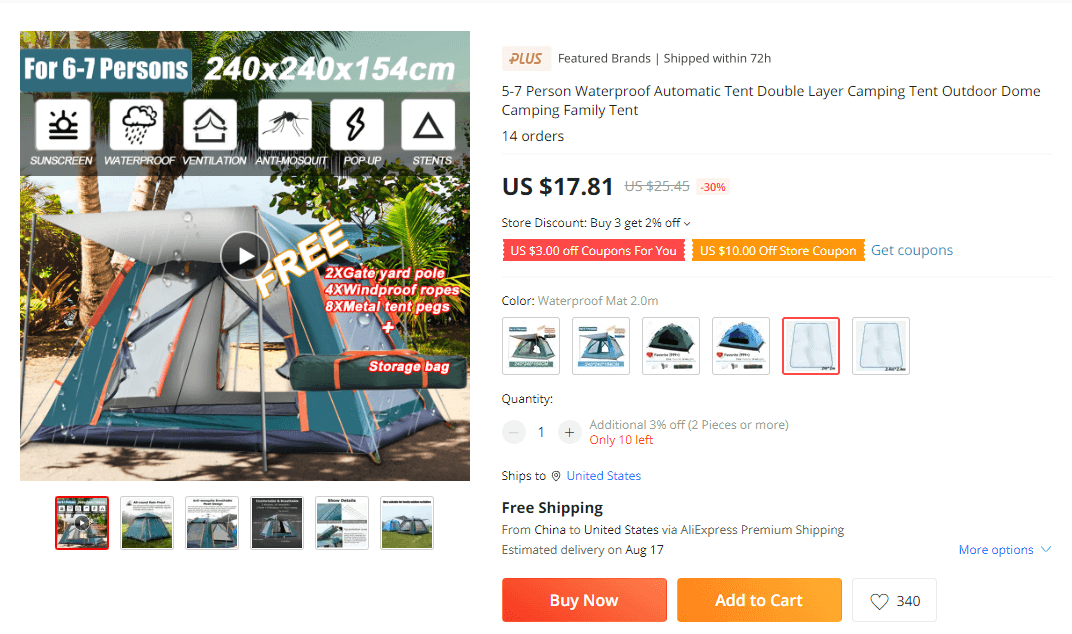This screenshot has width=1072, height=634.
Task: Claim the US $3.00 off coupon
Action: [x=593, y=250]
